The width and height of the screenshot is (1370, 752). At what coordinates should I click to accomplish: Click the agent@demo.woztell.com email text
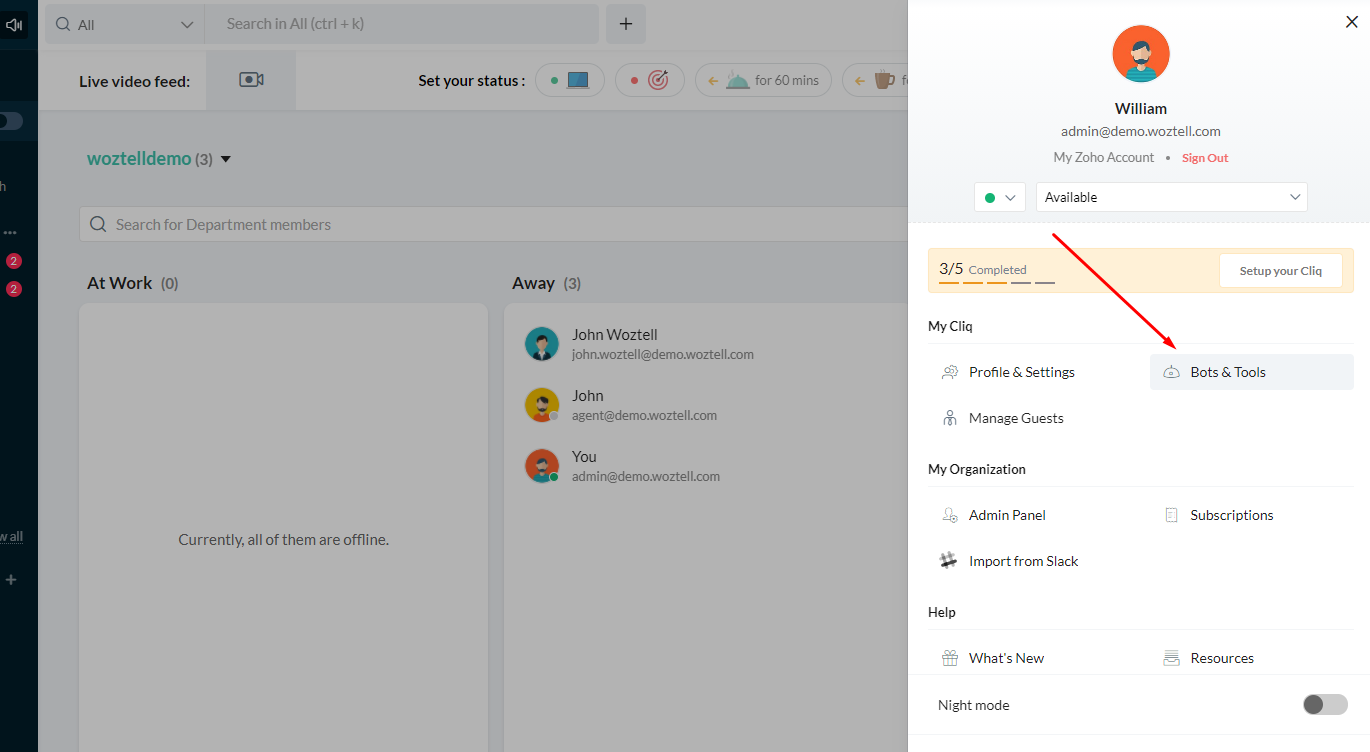(x=644, y=415)
